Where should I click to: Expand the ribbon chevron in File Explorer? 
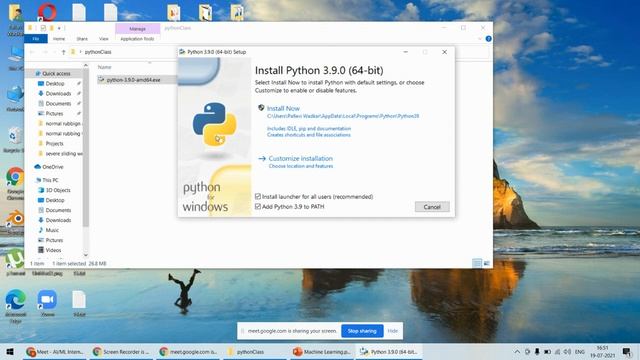pos(480,39)
